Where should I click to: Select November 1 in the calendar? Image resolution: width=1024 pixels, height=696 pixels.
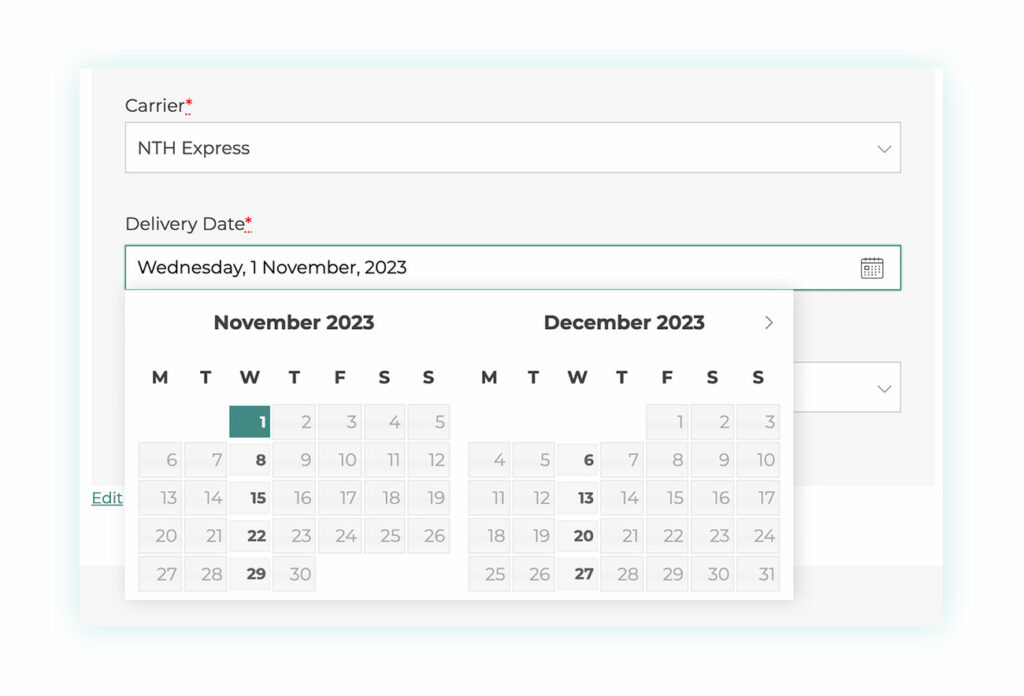[x=250, y=421]
